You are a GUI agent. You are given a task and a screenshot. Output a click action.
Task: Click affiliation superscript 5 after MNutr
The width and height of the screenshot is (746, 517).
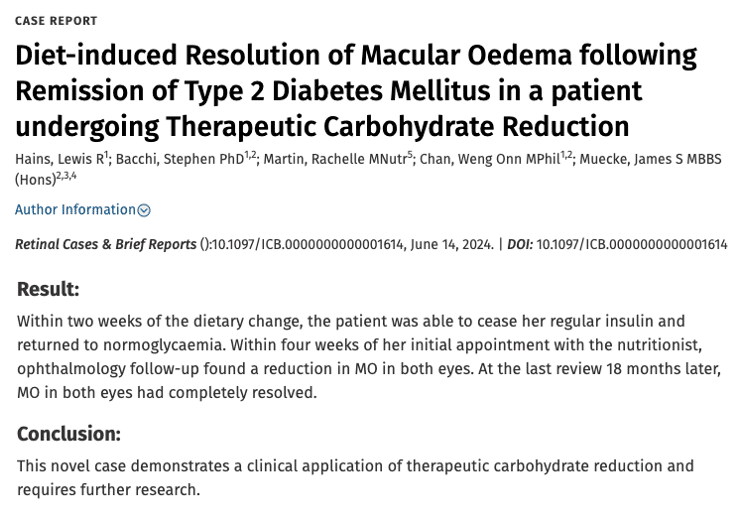[410, 155]
